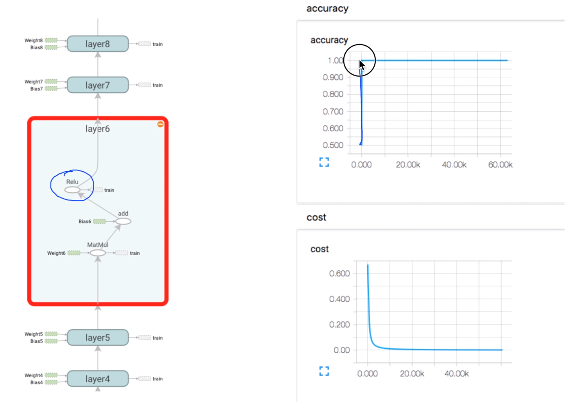
Task: Select the Relu op node in layer6
Action: 72,190
